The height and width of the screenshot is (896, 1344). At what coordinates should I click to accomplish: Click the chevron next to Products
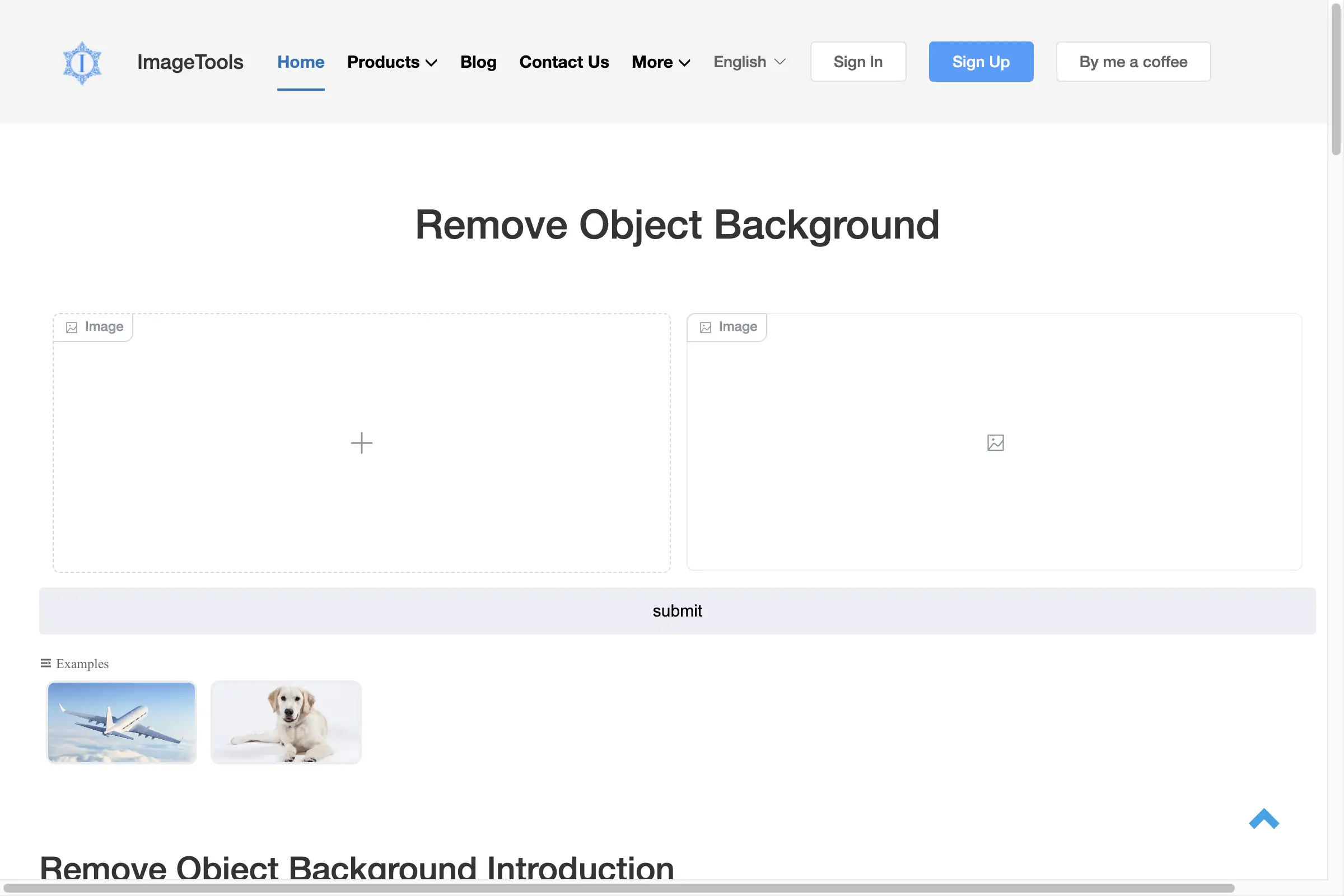click(431, 63)
